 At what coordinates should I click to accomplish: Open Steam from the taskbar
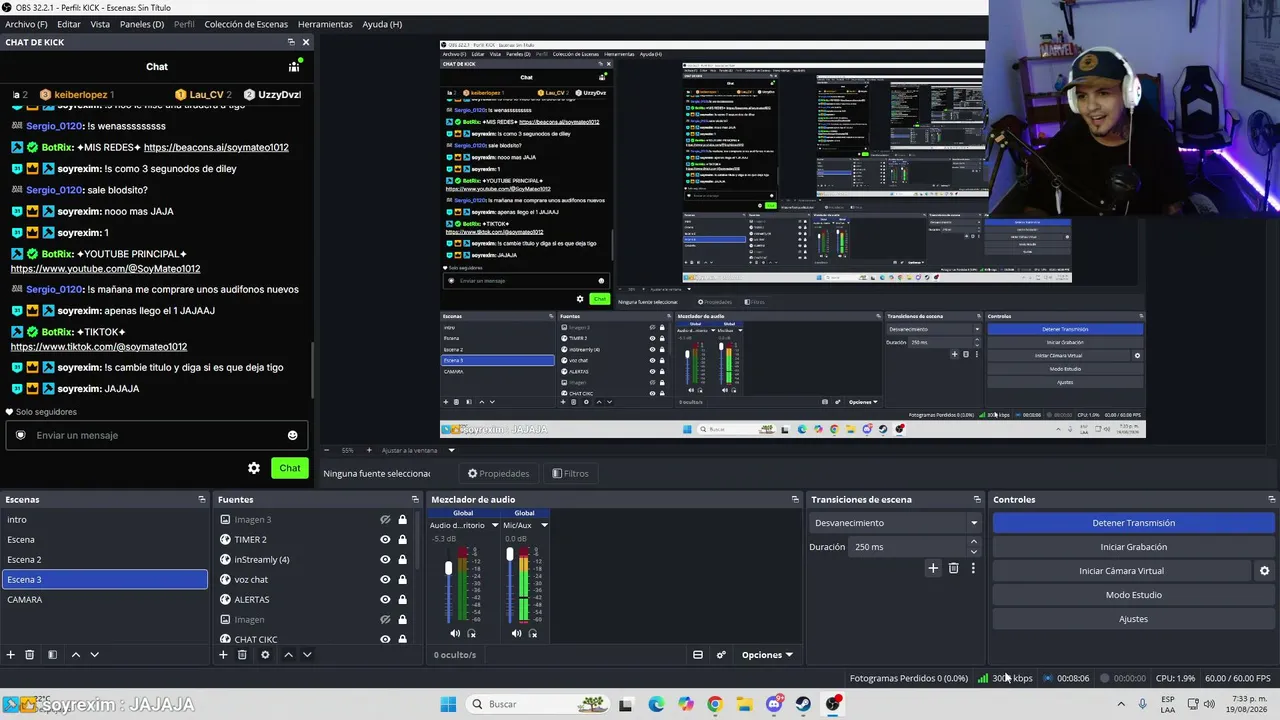click(x=804, y=704)
